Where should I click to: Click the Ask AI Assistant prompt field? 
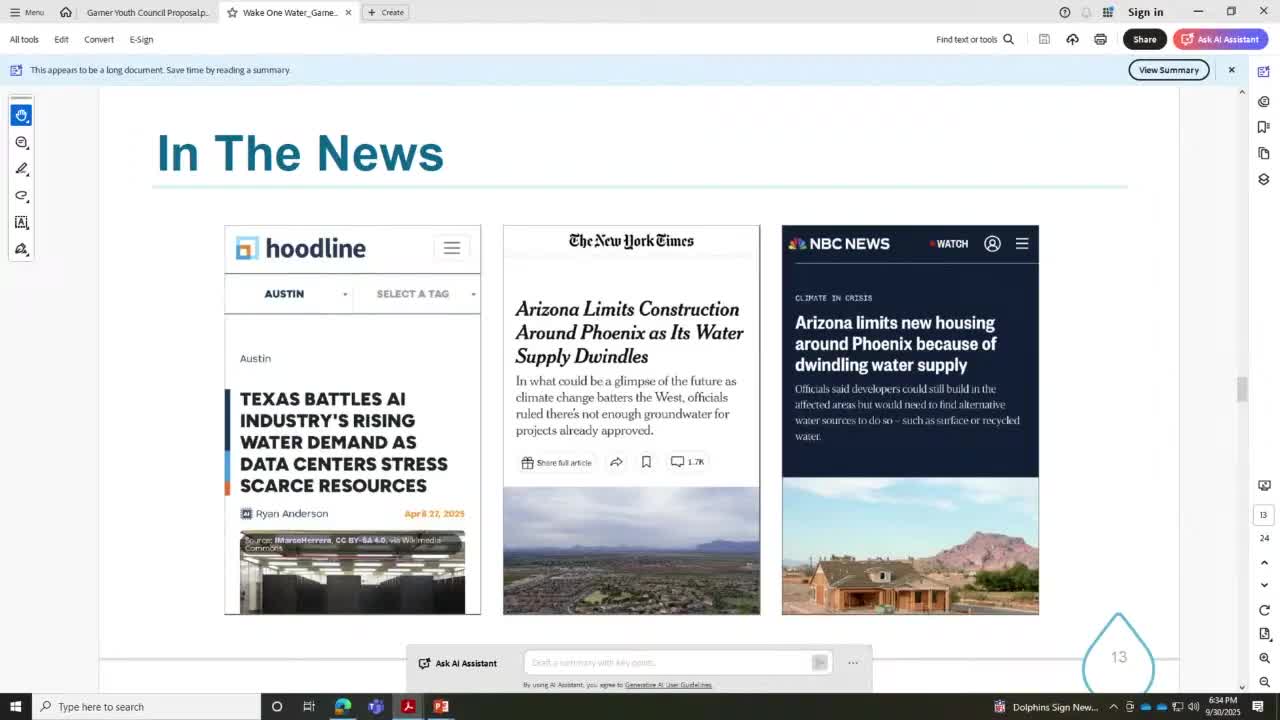click(668, 663)
